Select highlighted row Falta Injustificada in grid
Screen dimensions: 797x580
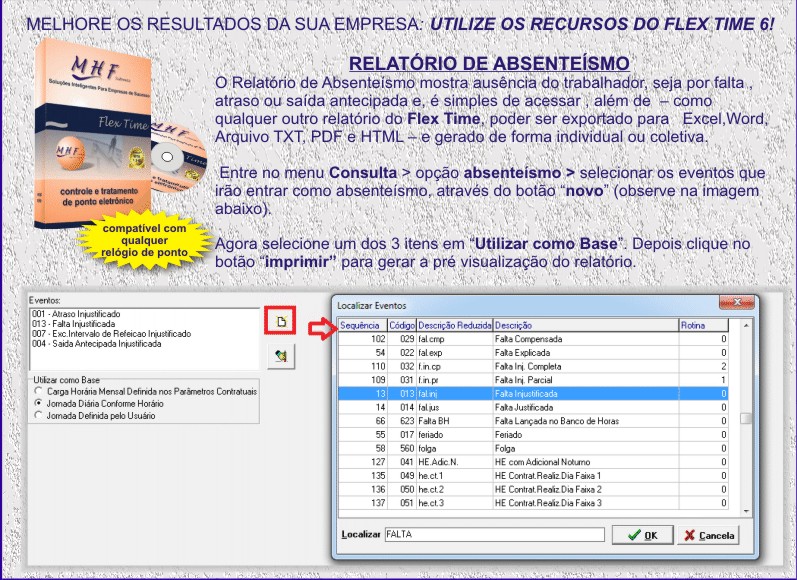(x=533, y=394)
